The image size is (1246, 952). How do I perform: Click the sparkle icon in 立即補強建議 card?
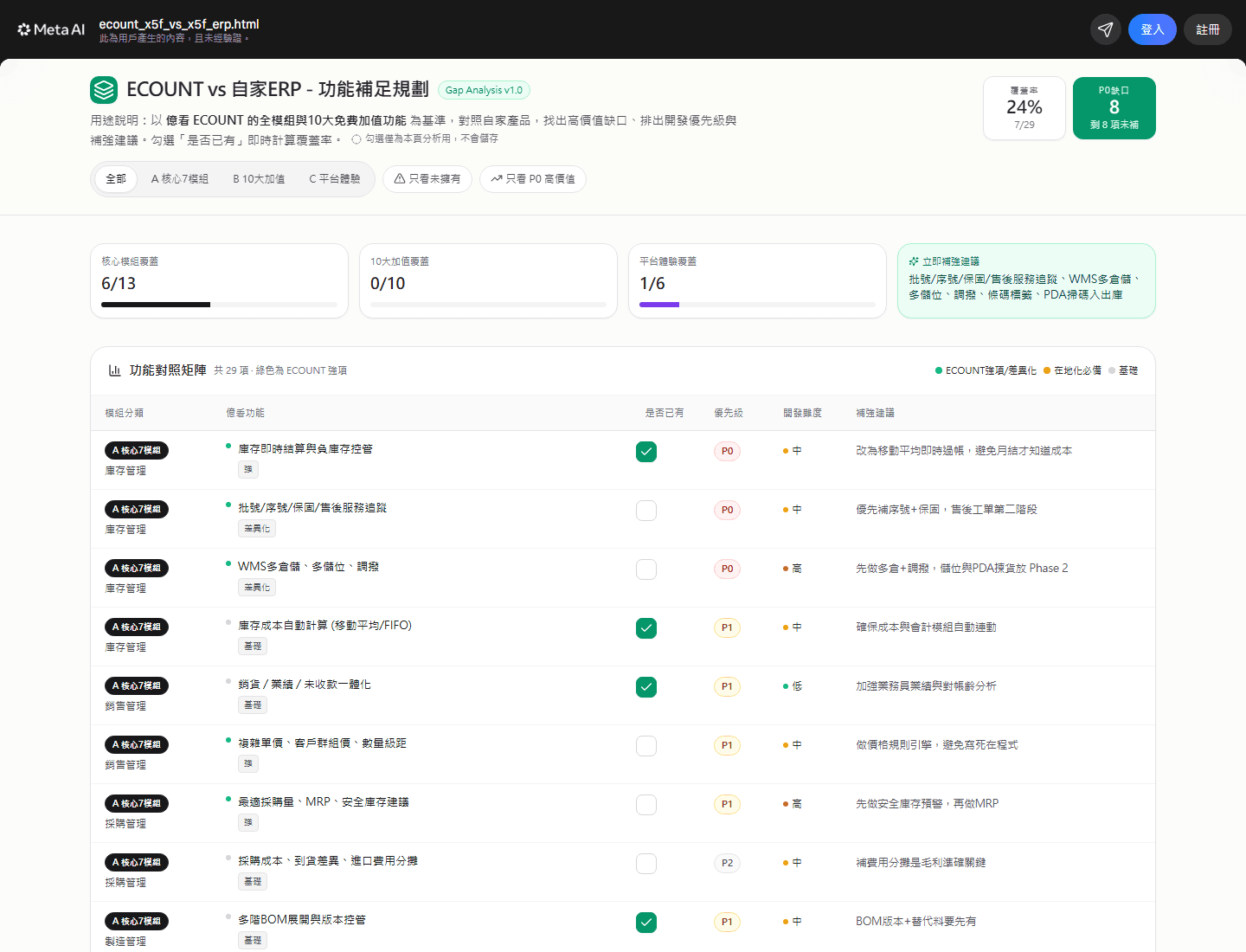(914, 261)
